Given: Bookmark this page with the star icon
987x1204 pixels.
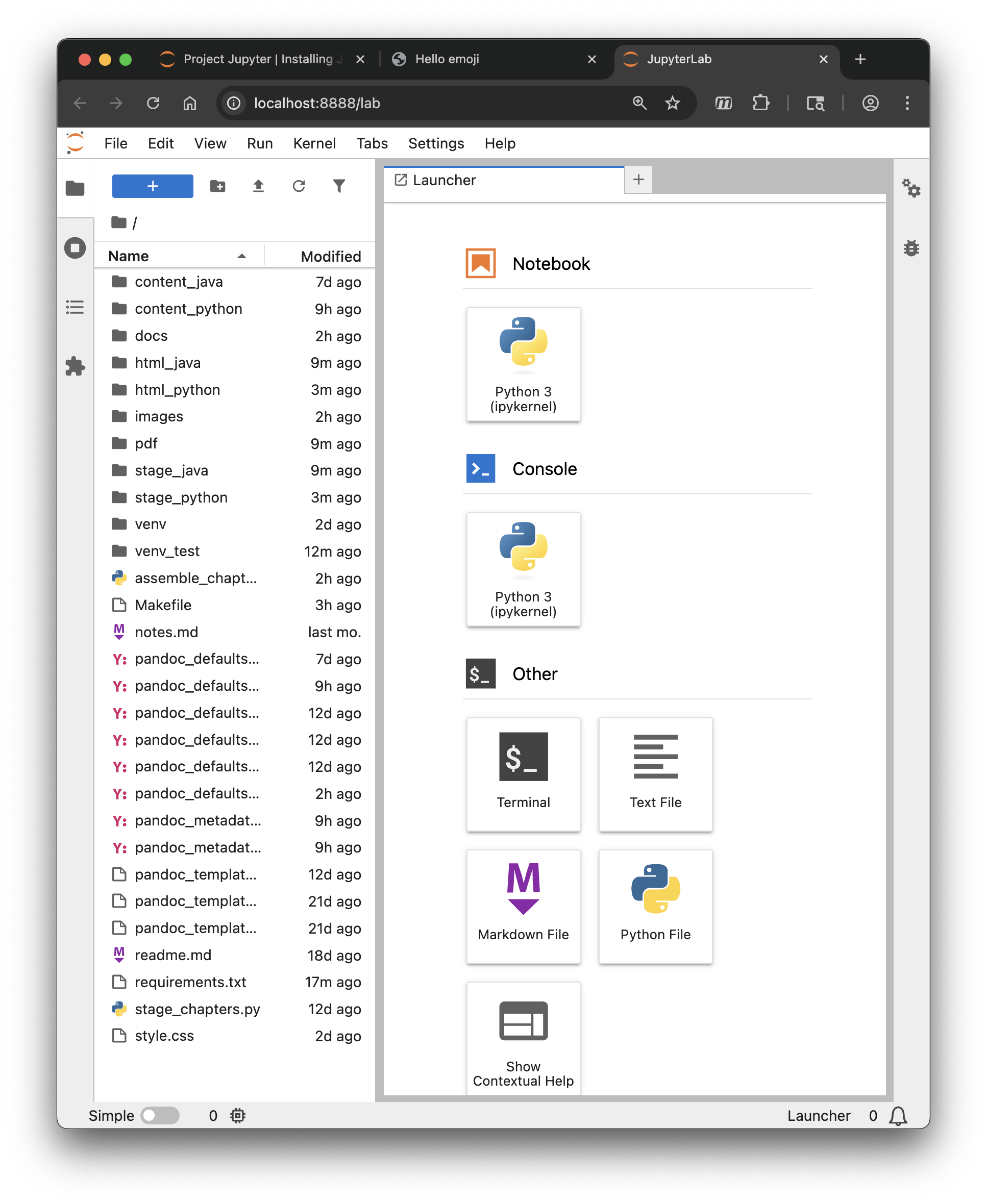Looking at the screenshot, I should pos(672,103).
